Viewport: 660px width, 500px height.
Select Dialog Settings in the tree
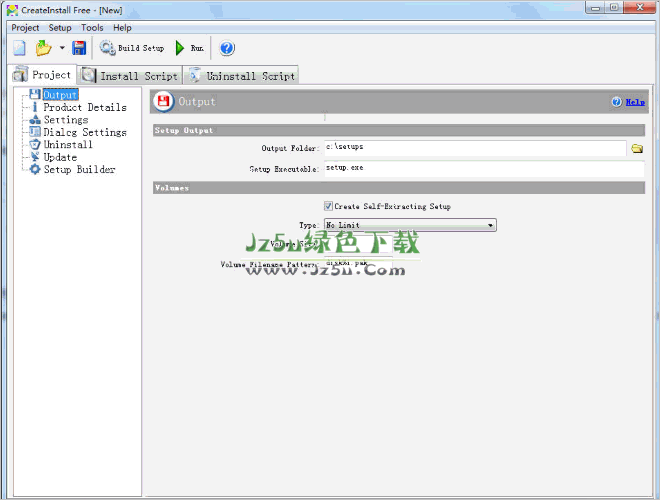(x=85, y=132)
